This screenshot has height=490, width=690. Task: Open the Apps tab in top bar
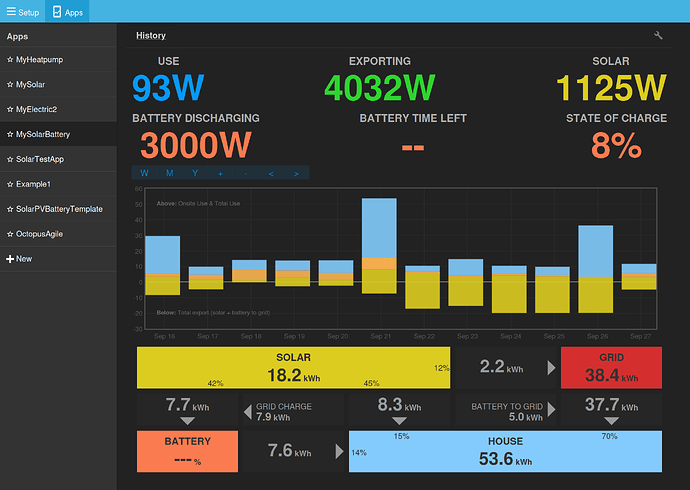point(67,12)
